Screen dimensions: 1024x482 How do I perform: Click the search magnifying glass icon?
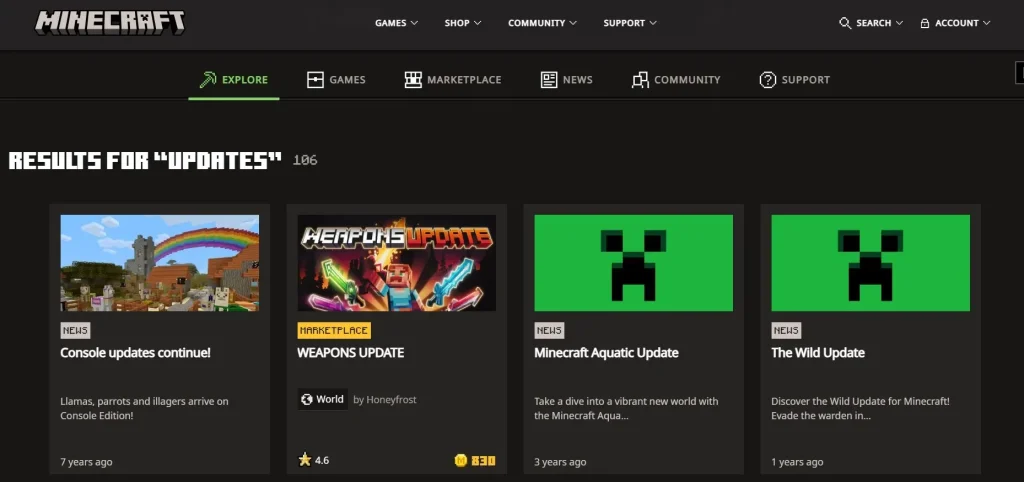[845, 23]
